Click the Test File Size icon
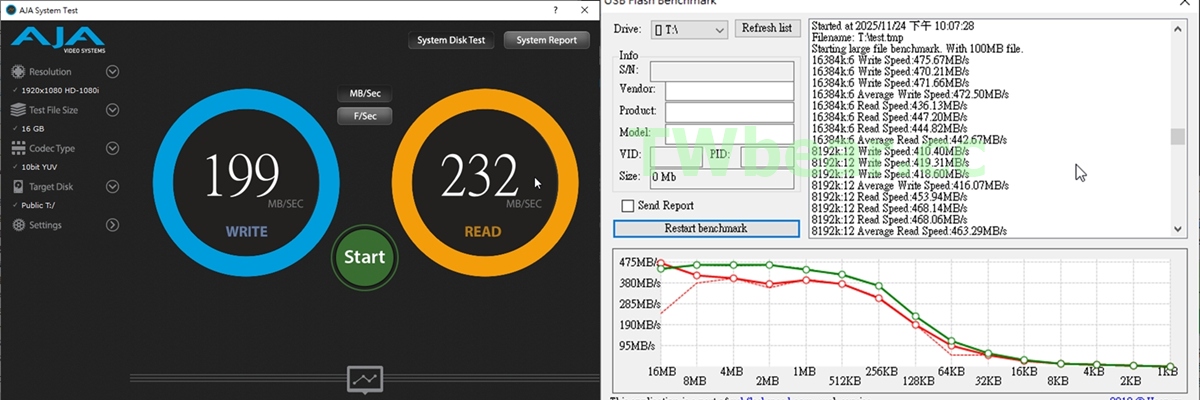Image resolution: width=1200 pixels, height=400 pixels. pos(18,110)
